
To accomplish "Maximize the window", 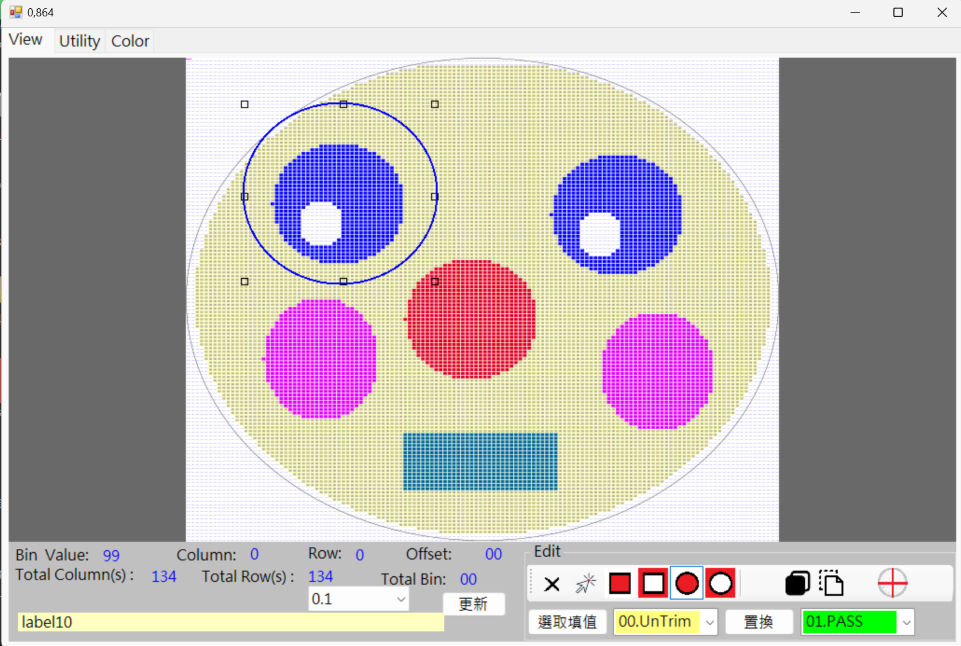I will tap(898, 12).
